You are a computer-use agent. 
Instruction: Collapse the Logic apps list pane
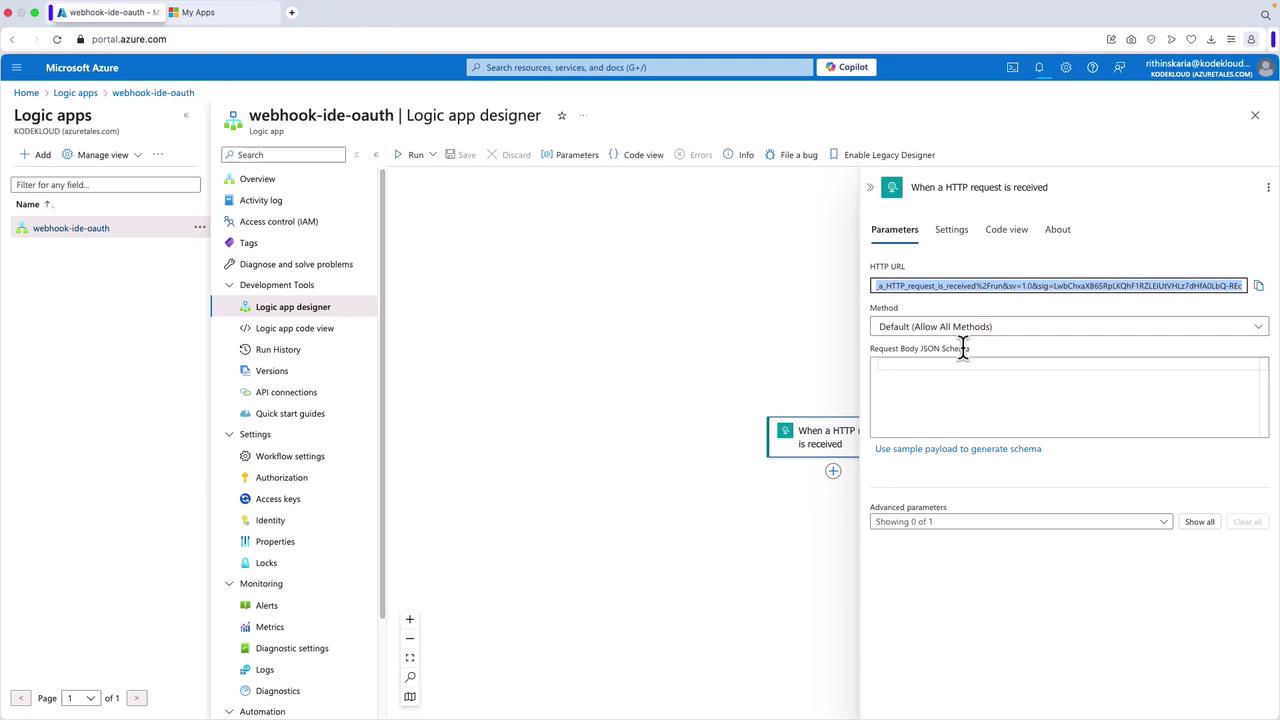click(186, 115)
